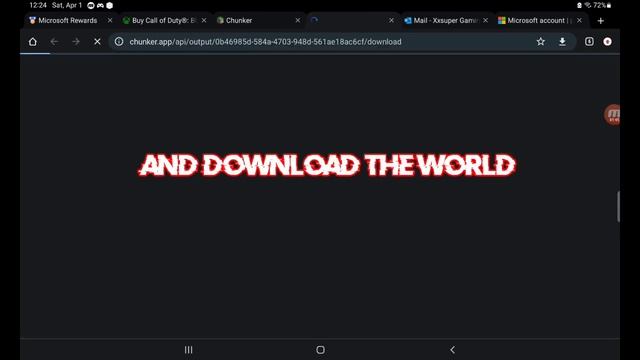Click the back navigation arrow
The width and height of the screenshot is (640, 360).
[x=54, y=42]
